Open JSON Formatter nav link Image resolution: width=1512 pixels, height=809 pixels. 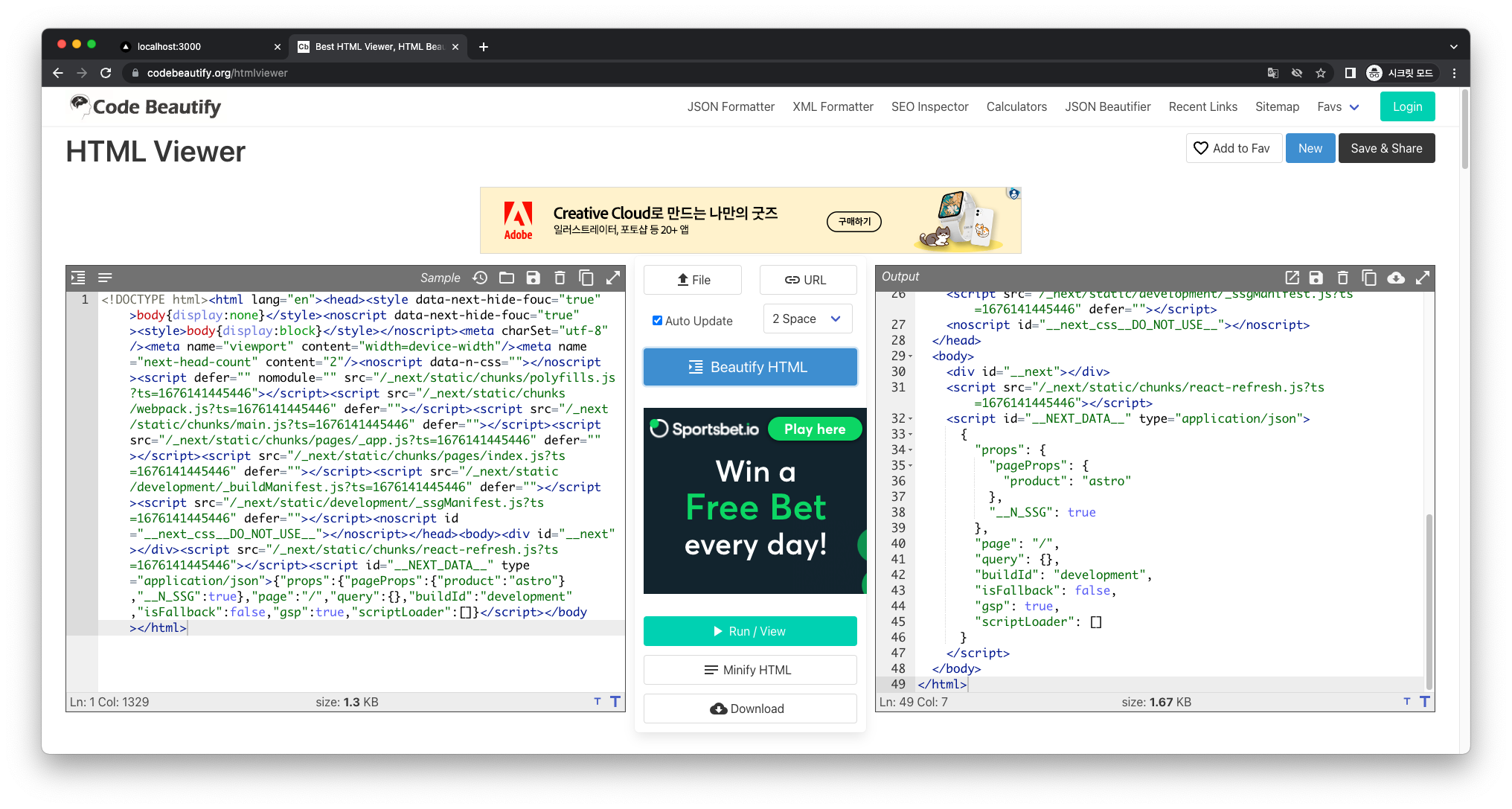(x=731, y=106)
